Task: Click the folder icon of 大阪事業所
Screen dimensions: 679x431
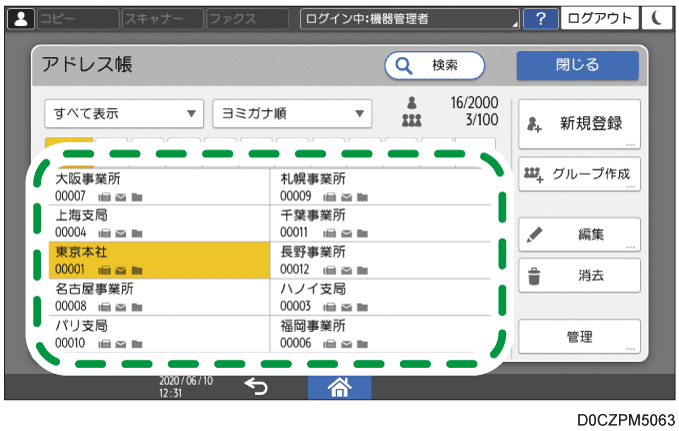Action: pyautogui.click(x=137, y=198)
